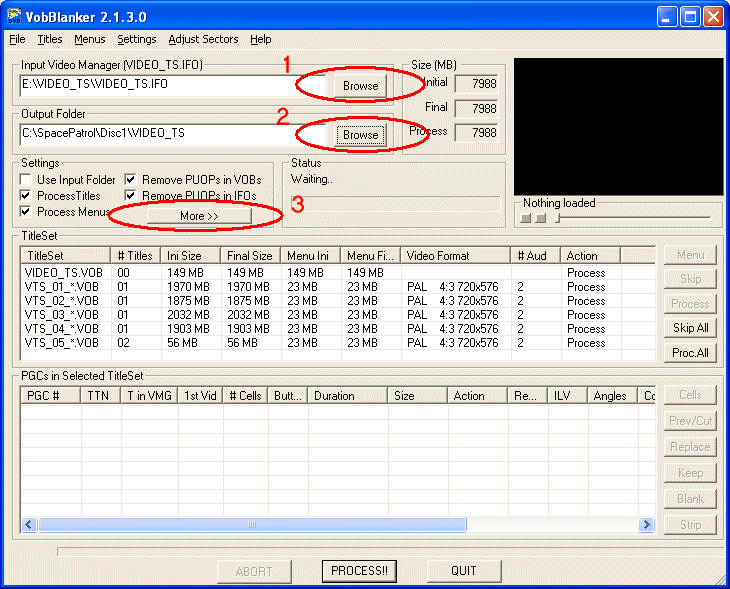
Task: Click the Menu button beside TitleSet list
Action: coord(690,255)
